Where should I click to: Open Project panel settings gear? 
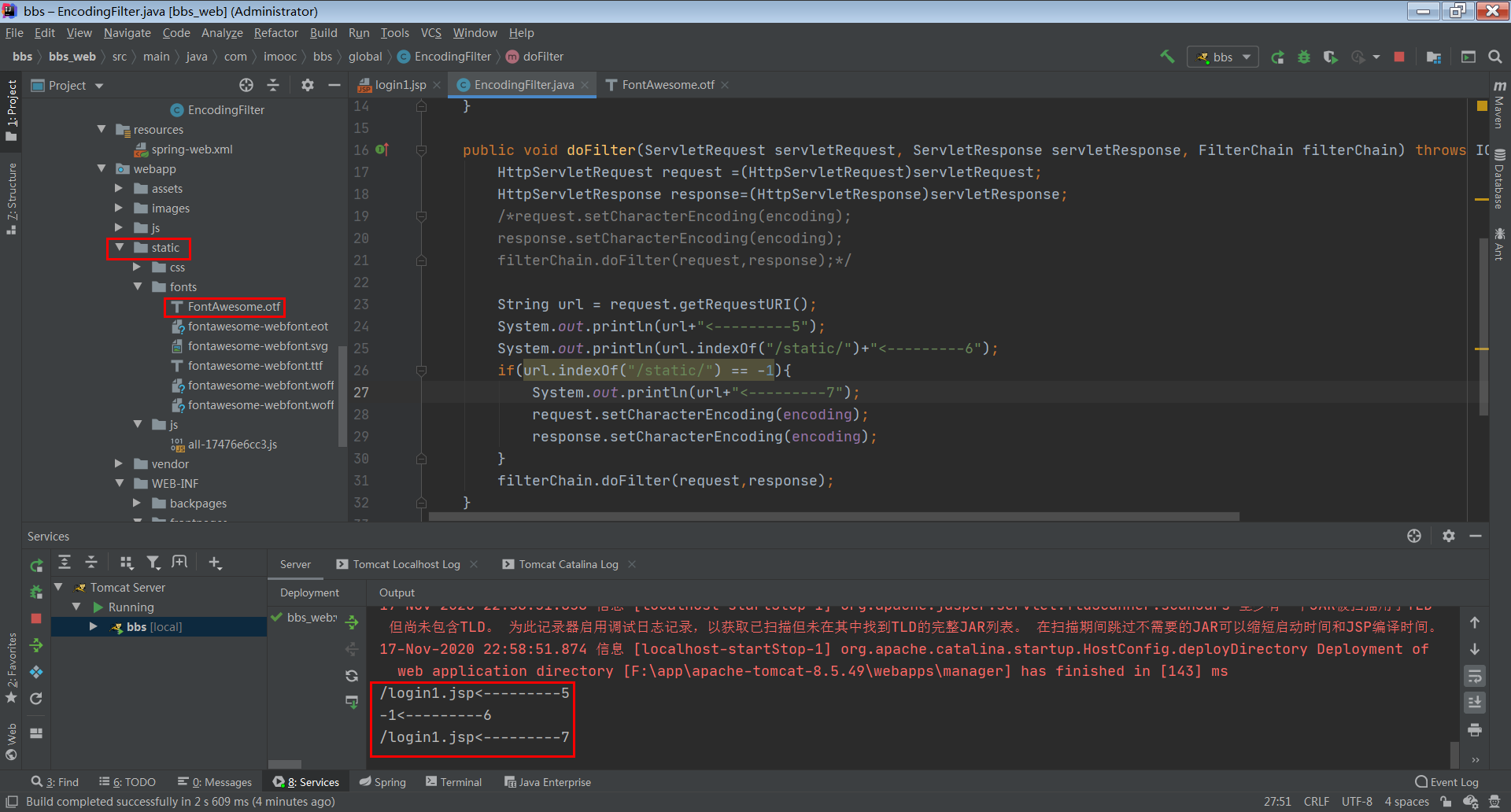point(308,85)
